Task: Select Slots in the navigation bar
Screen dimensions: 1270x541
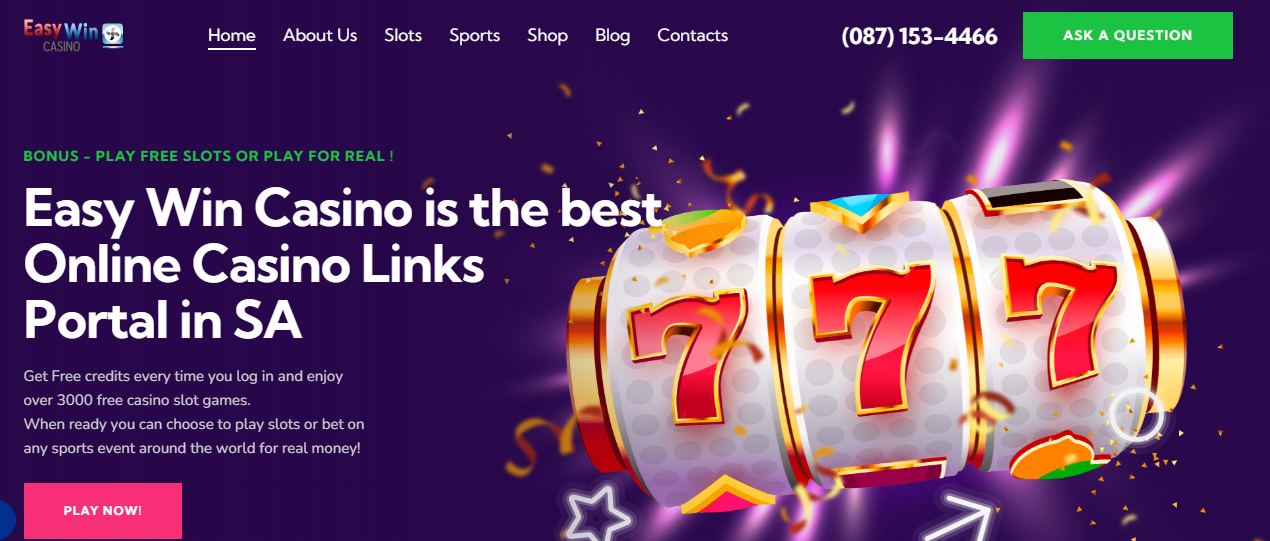Action: 403,35
